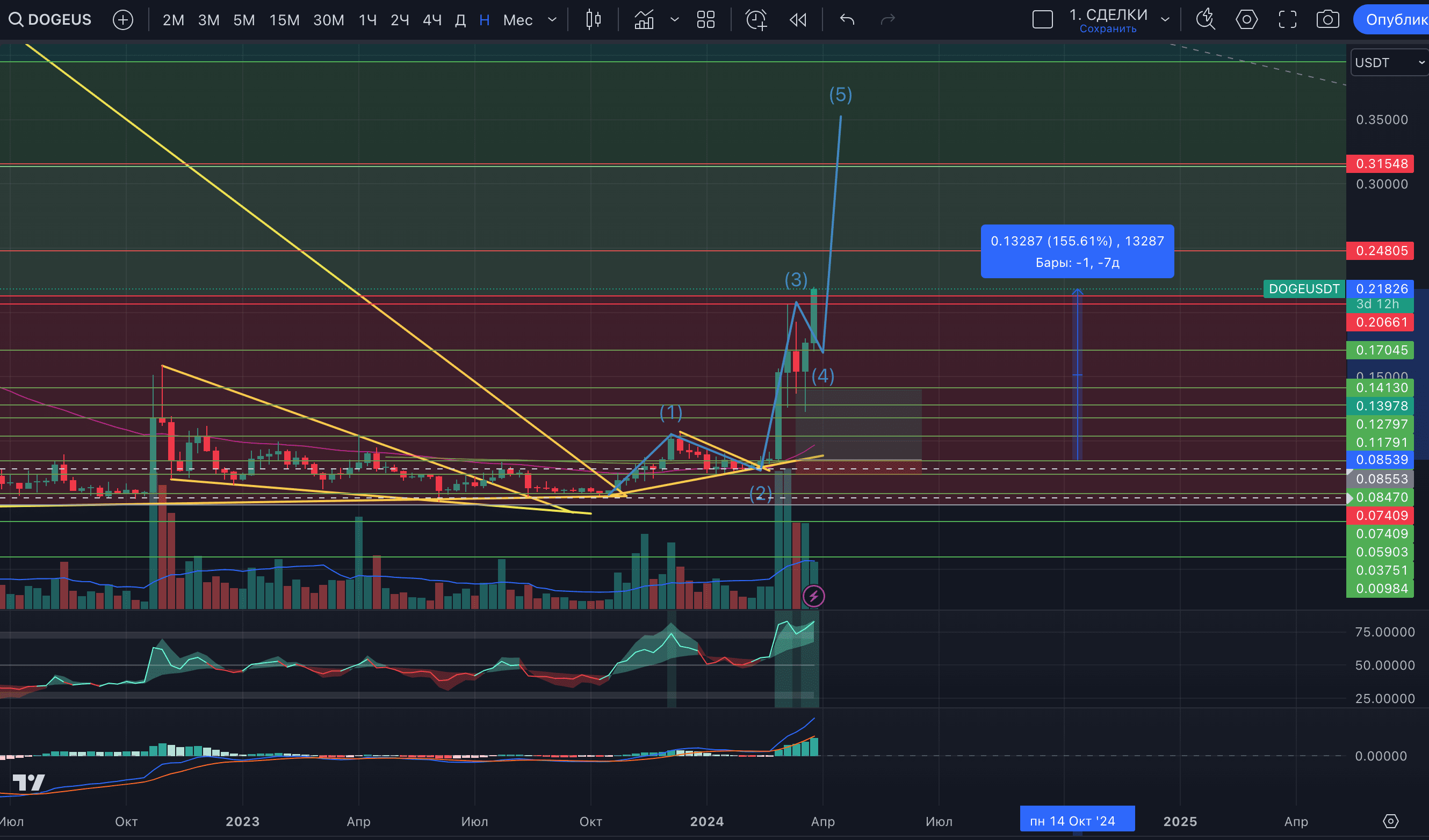Open the multi-chart layout selector icon
This screenshot has height=840, width=1429.
coord(705,19)
